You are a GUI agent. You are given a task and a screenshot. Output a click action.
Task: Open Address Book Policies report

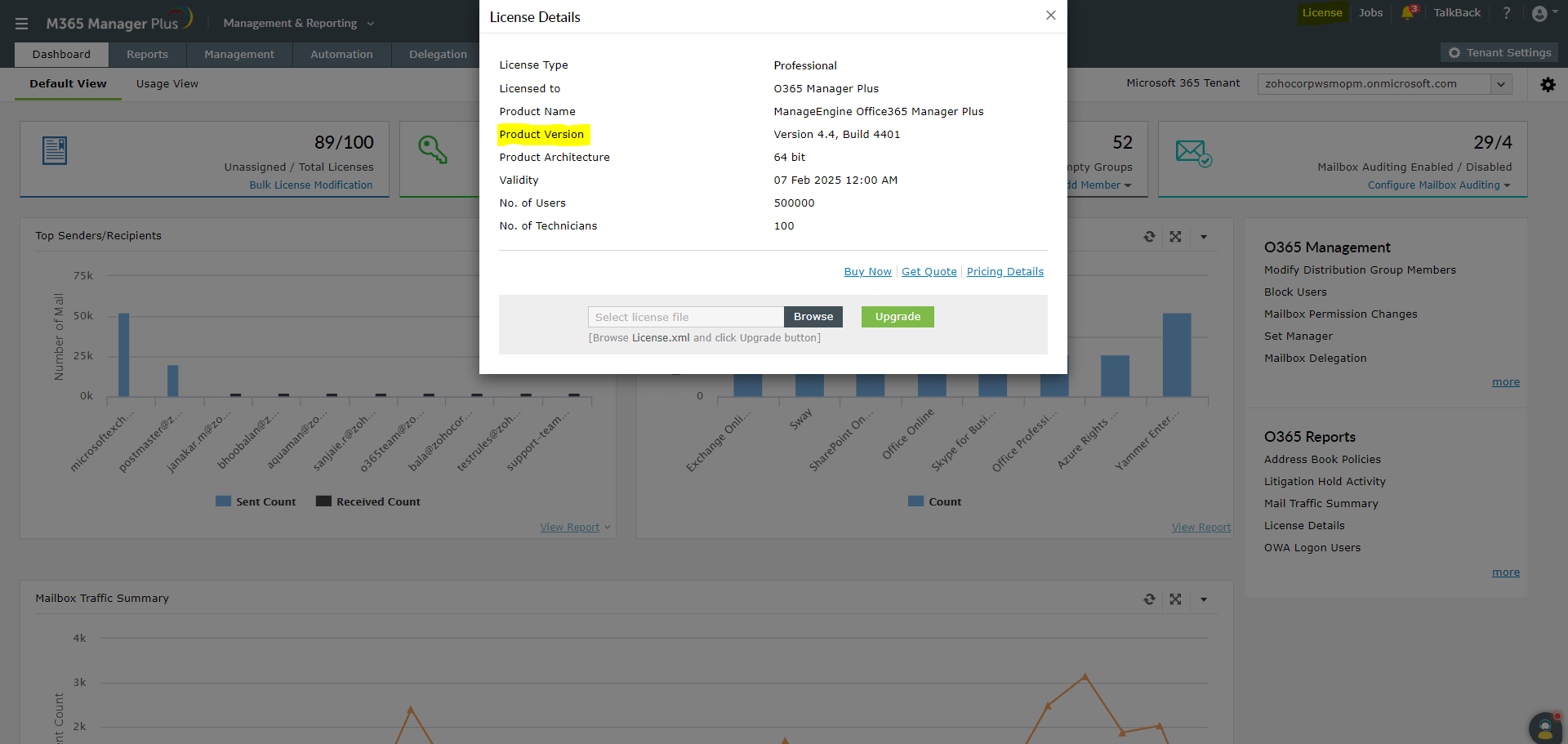pos(1322,460)
